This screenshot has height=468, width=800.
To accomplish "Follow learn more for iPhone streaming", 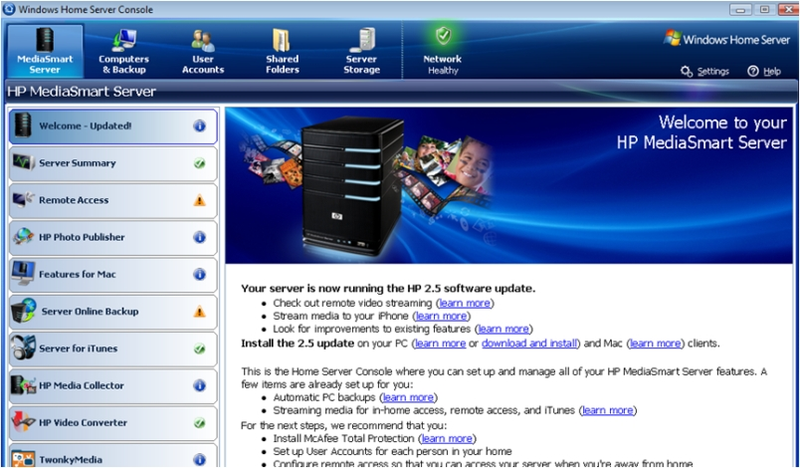I will (x=441, y=316).
